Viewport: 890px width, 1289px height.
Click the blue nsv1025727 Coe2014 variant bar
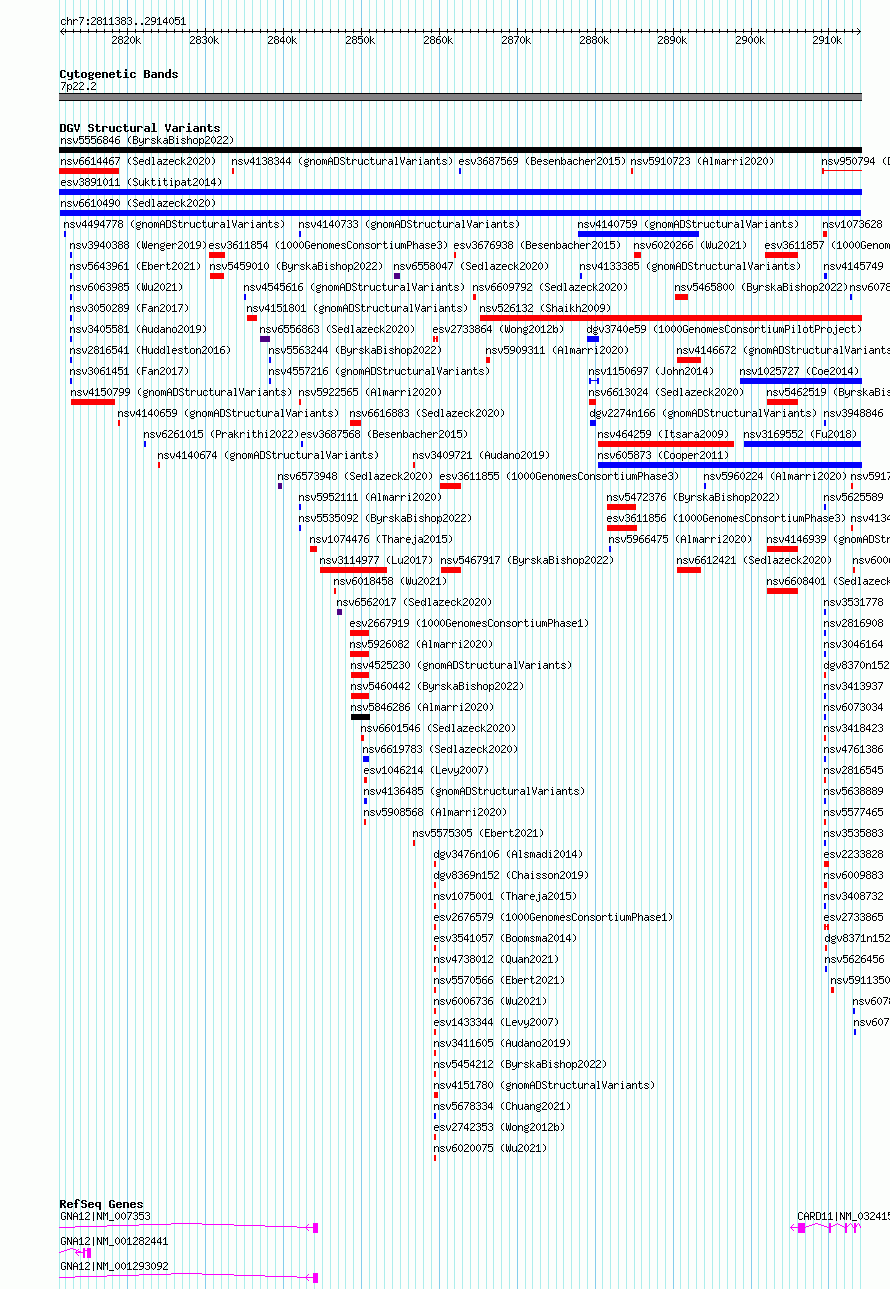[x=800, y=381]
